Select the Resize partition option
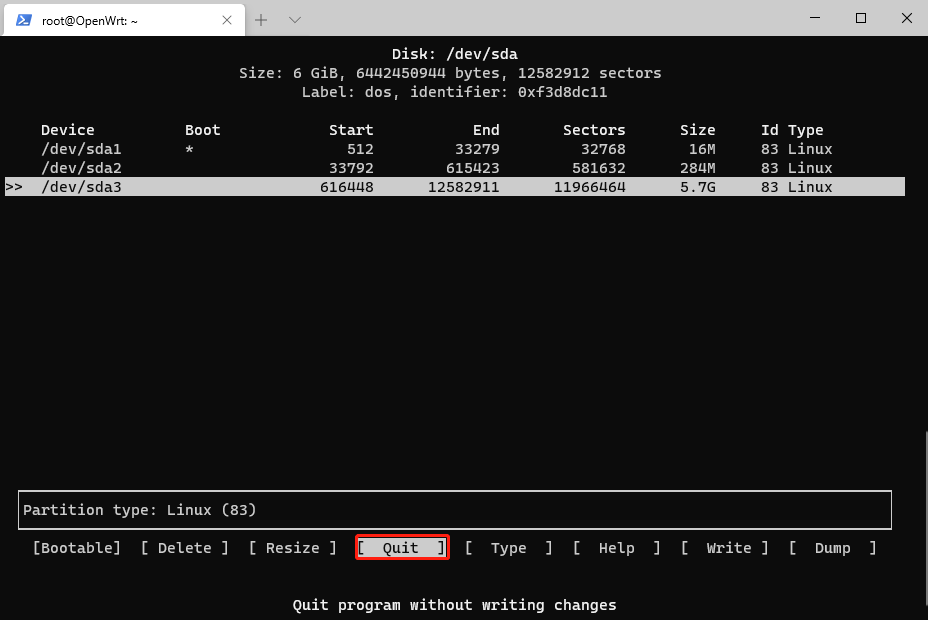 point(293,548)
